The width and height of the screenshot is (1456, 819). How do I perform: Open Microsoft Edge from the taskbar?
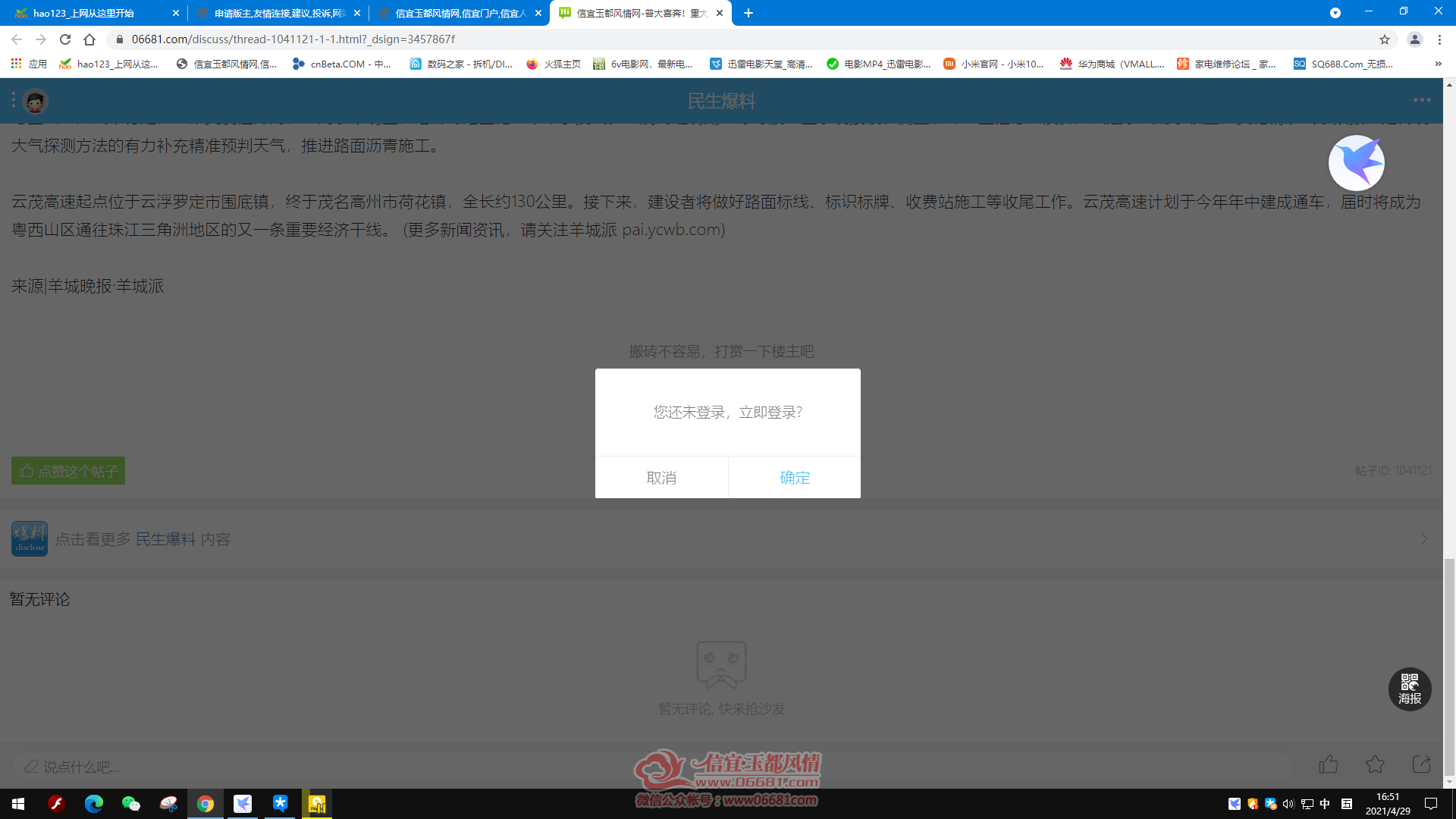pos(94,804)
